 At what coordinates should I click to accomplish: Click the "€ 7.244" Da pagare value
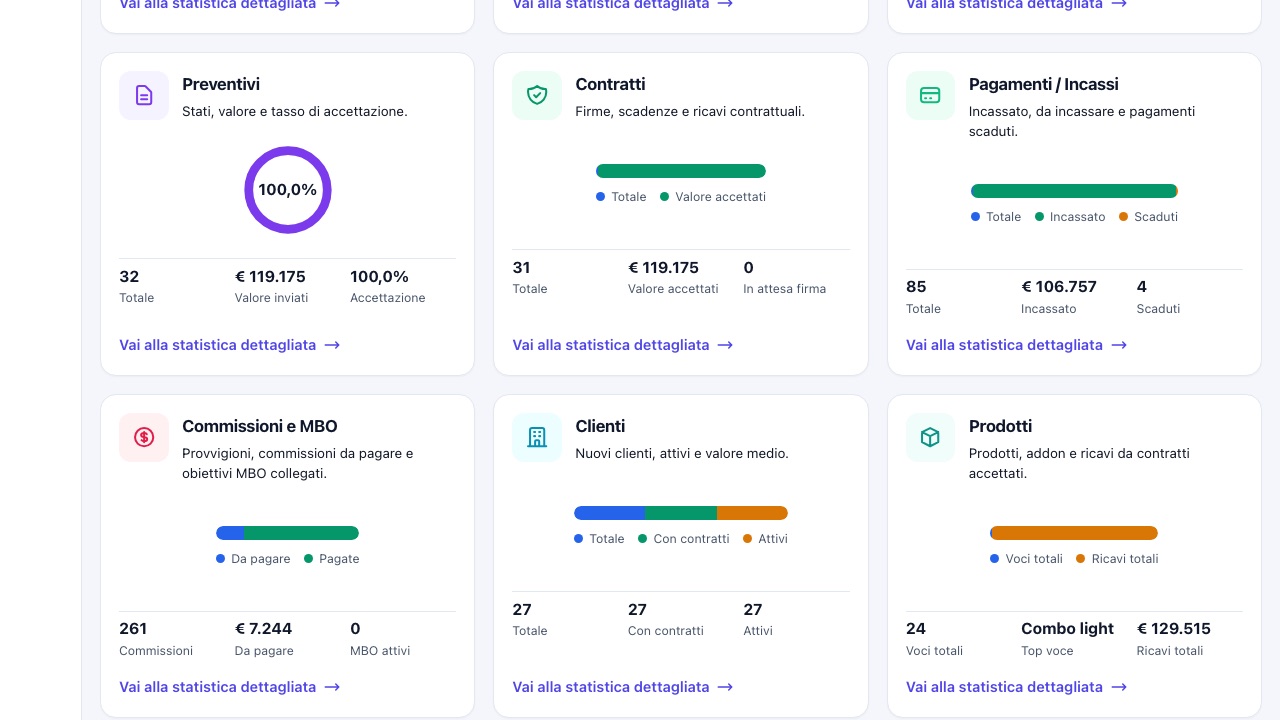tap(264, 629)
